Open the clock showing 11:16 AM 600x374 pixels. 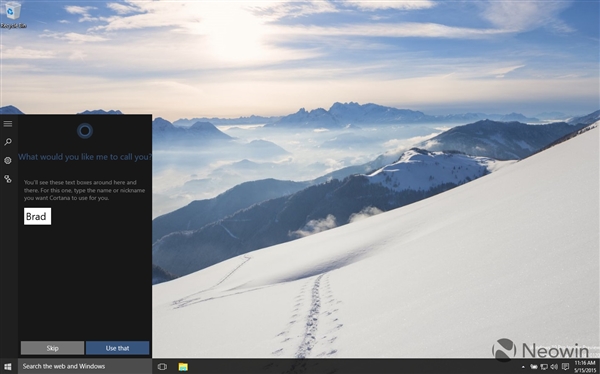pos(585,366)
